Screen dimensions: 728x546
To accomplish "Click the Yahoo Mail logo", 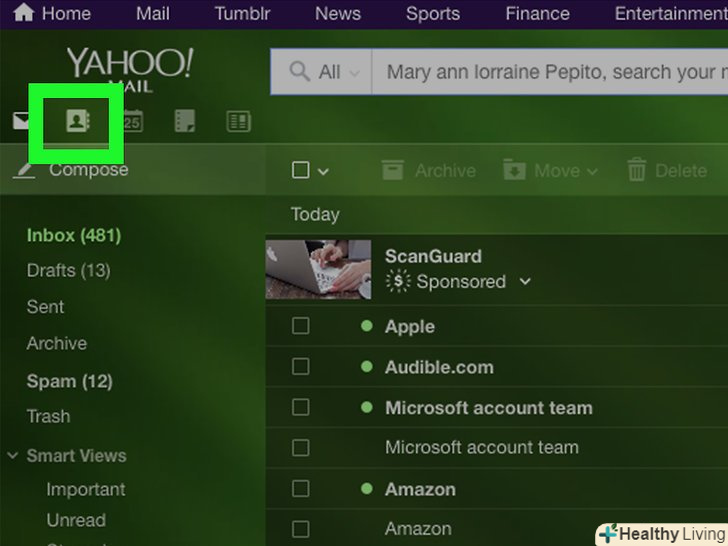I will point(130,70).
